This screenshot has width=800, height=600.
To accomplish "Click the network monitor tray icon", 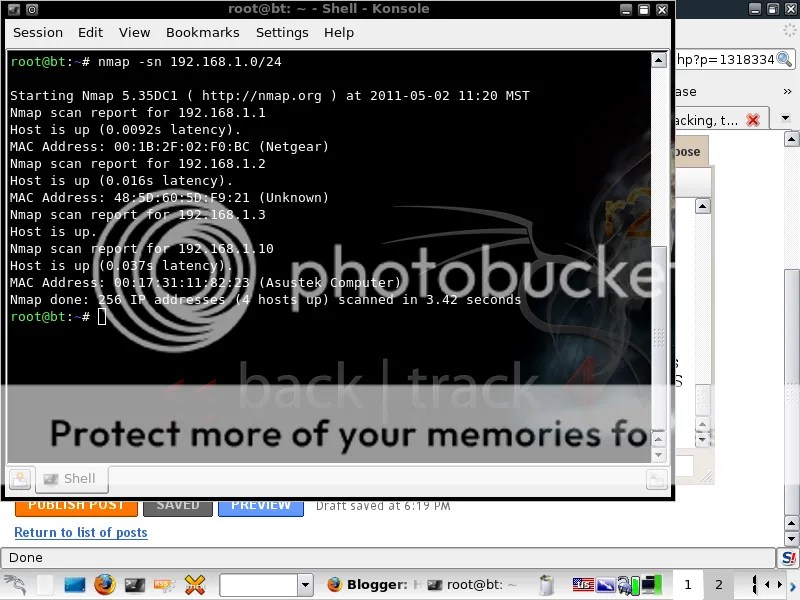I will pyautogui.click(x=629, y=585).
